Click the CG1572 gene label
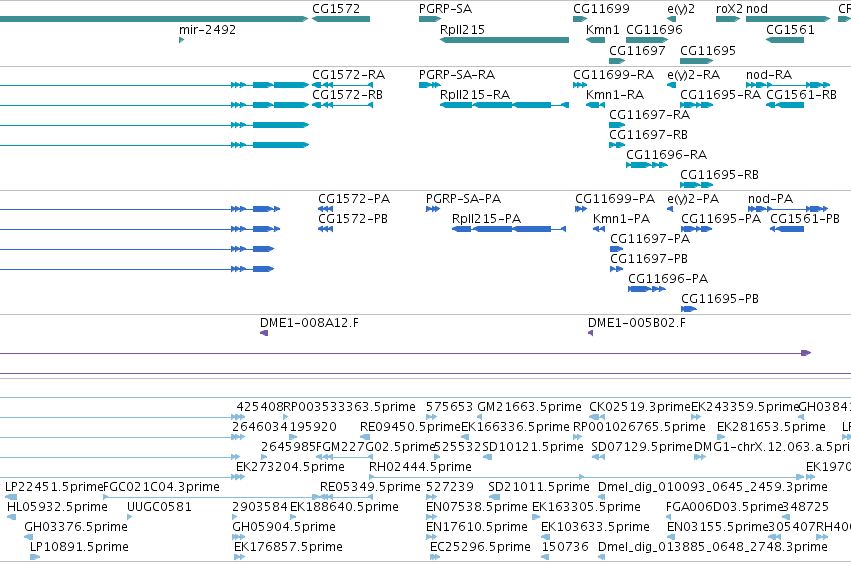 [335, 9]
